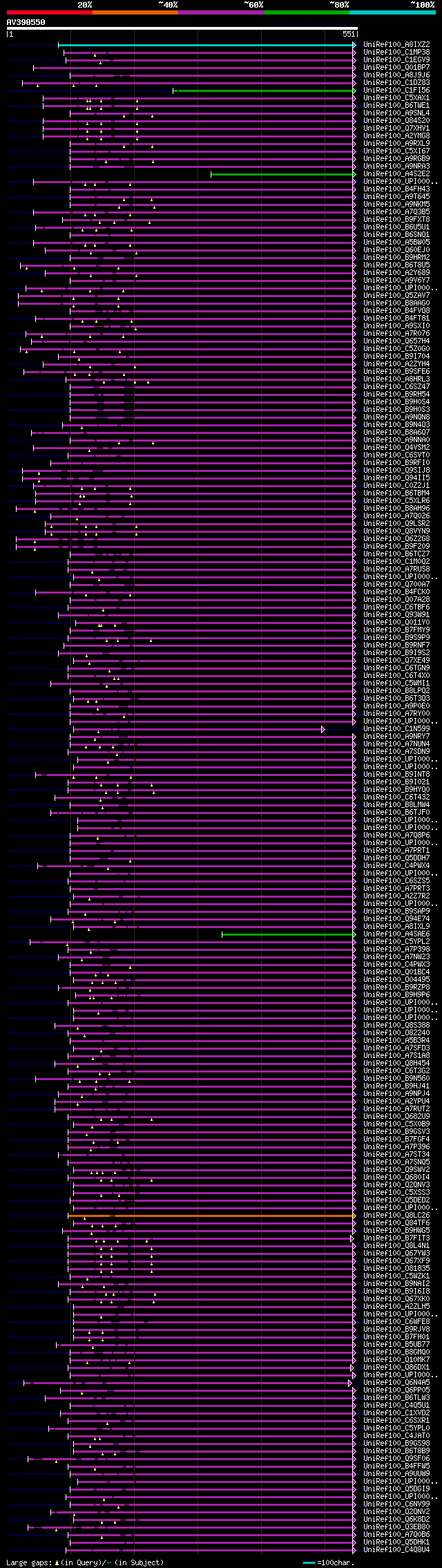Screen dimensions: 442x1568
Task: Select the label UniRef100_B6TWE1
Action: [x=396, y=106]
